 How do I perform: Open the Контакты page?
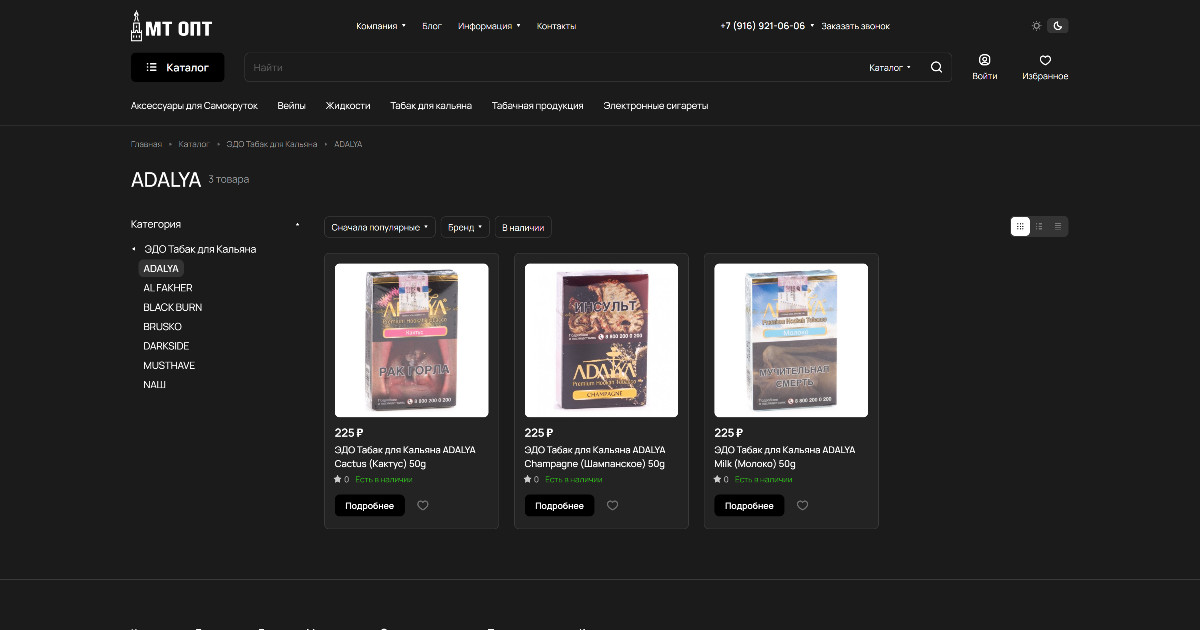click(556, 26)
